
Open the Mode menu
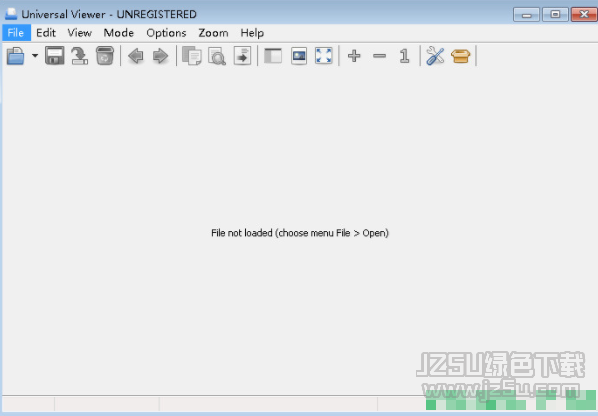pos(119,33)
